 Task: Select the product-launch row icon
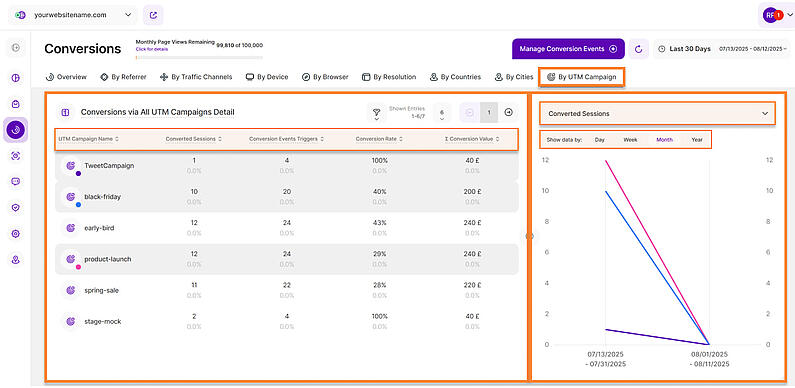coord(71,259)
